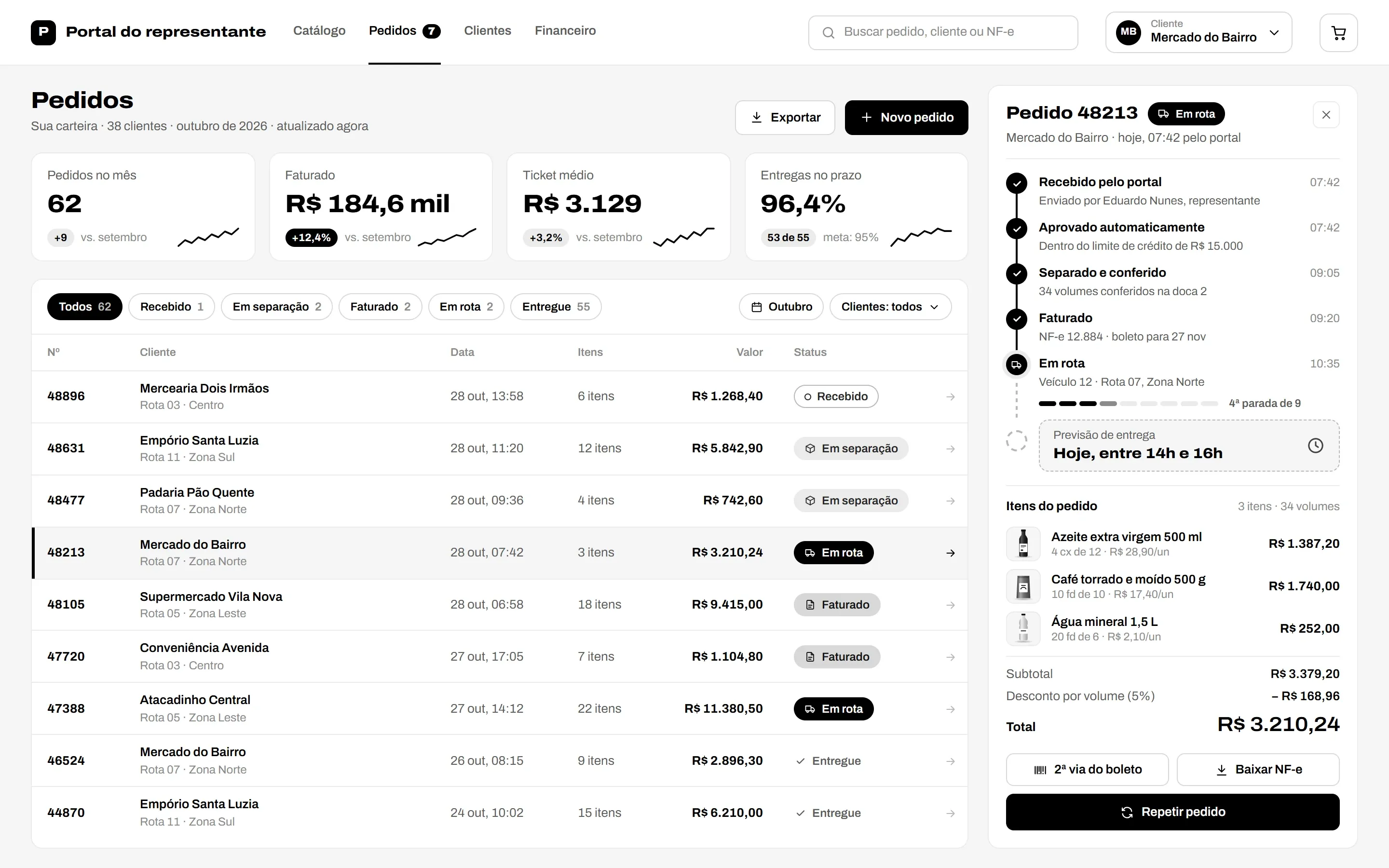The image size is (1389, 868).
Task: Click the Água mineral 1,5 L thumbnail
Action: point(1023,629)
